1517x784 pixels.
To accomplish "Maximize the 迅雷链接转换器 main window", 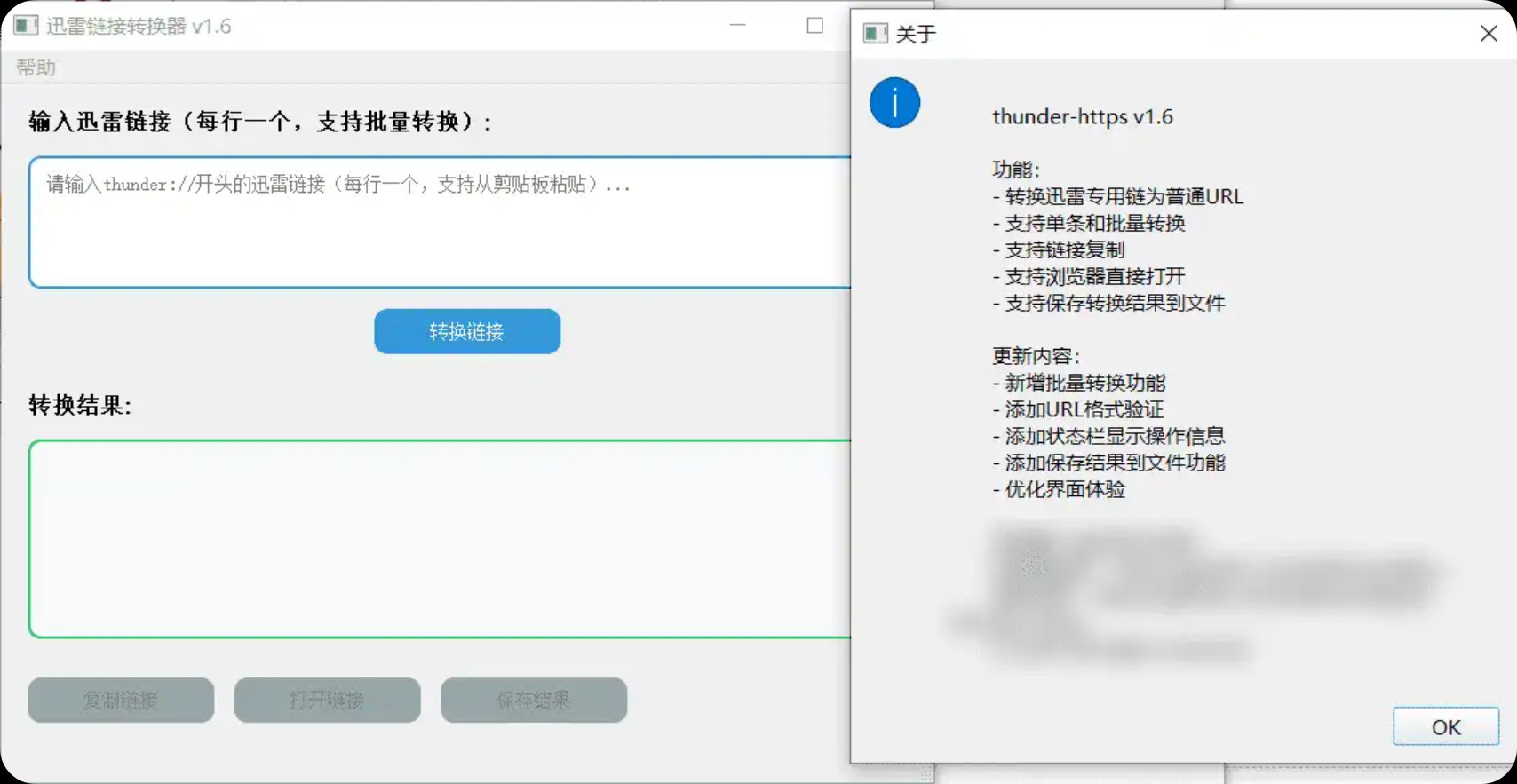I will pyautogui.click(x=814, y=25).
